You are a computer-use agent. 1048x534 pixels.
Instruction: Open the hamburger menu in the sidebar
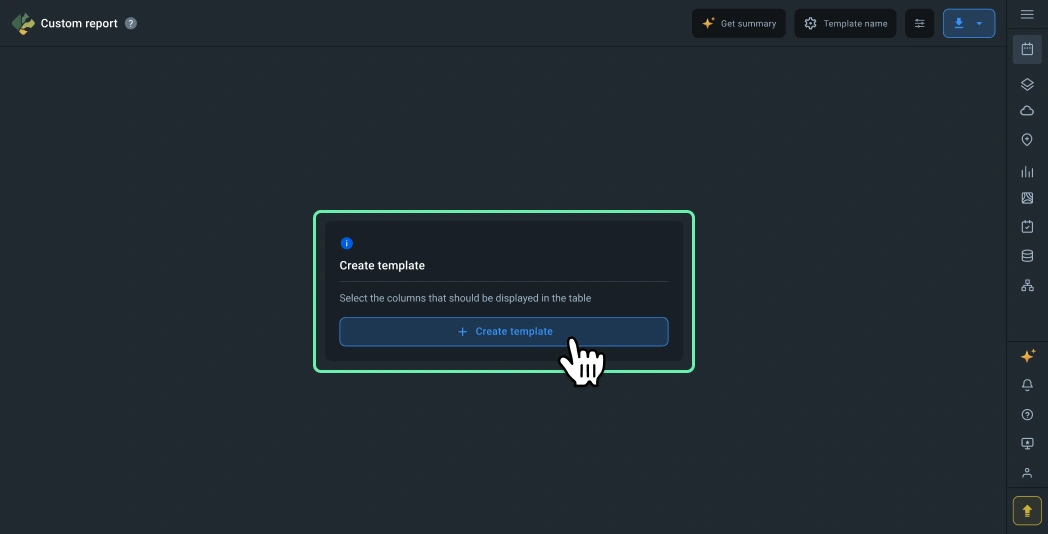click(1027, 14)
